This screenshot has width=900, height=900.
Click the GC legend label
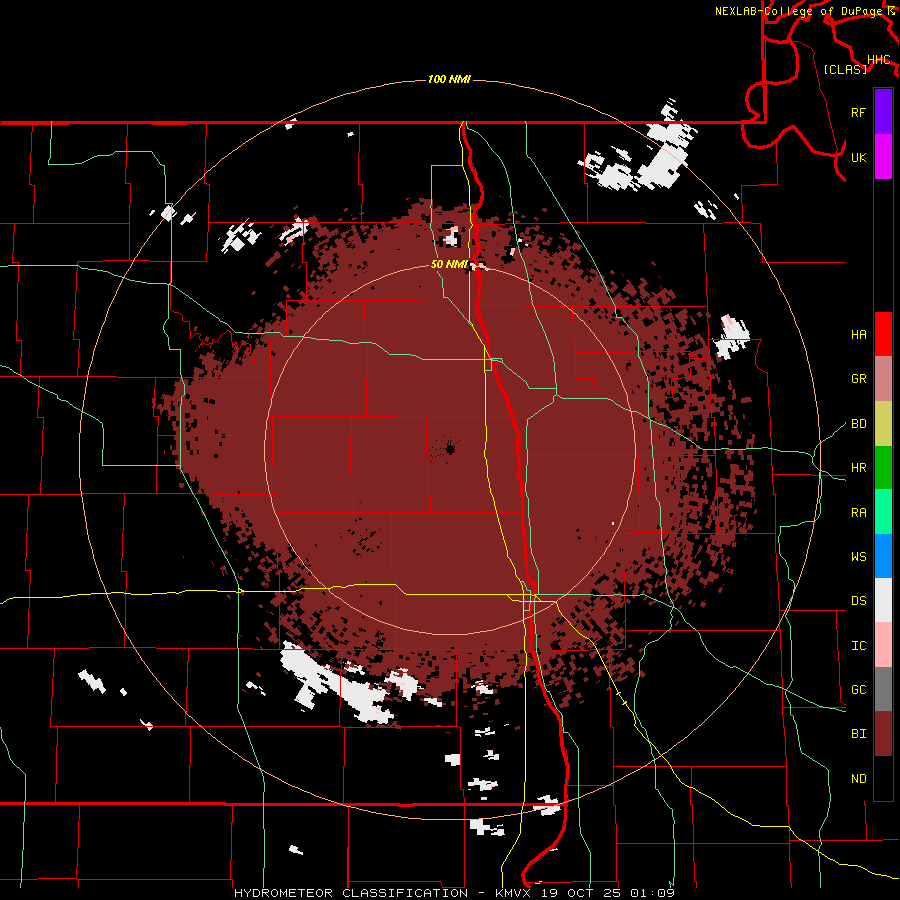coord(858,690)
